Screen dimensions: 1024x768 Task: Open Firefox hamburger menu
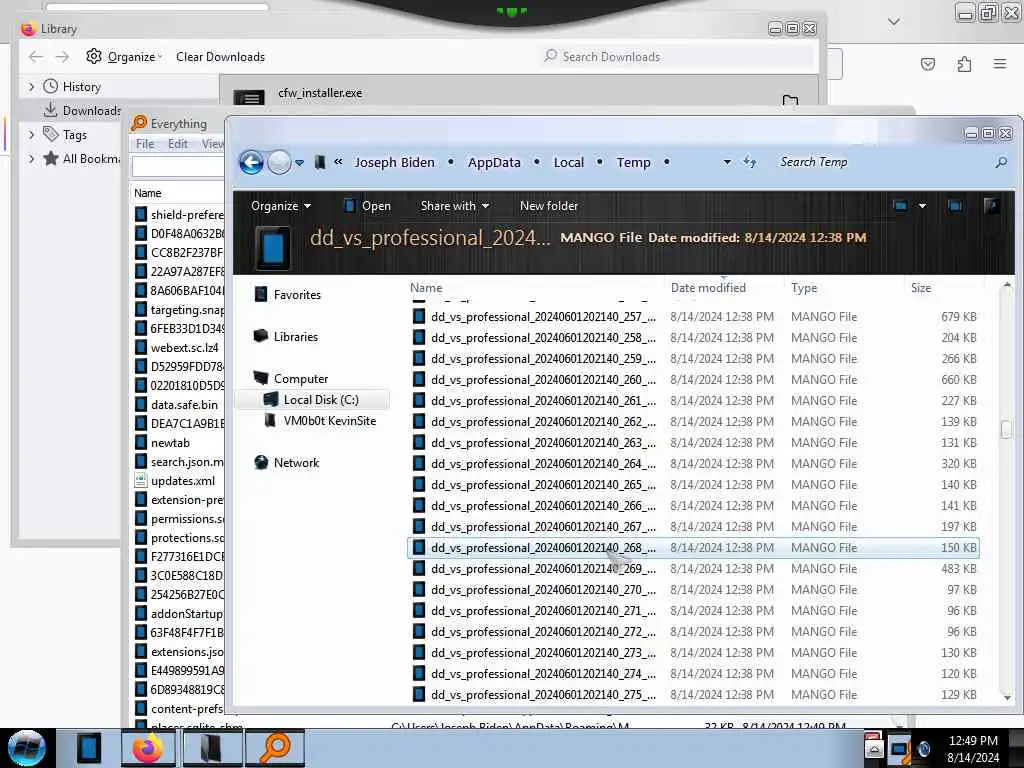point(1000,64)
